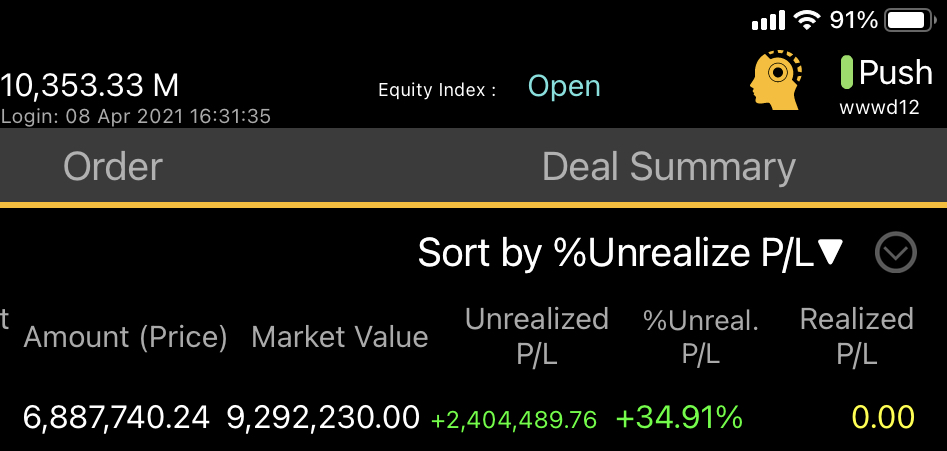Select the +34.91% unrealized percent value

pos(679,417)
